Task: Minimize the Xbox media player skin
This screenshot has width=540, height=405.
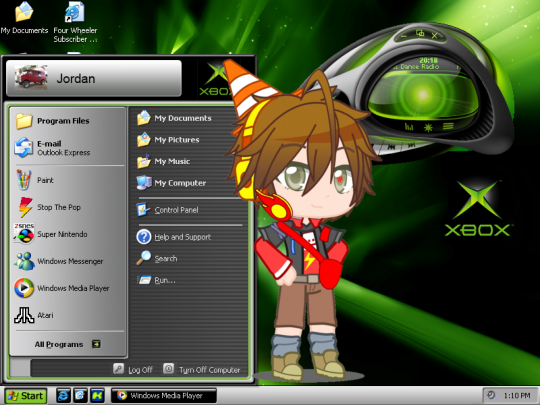Action: pyautogui.click(x=404, y=35)
